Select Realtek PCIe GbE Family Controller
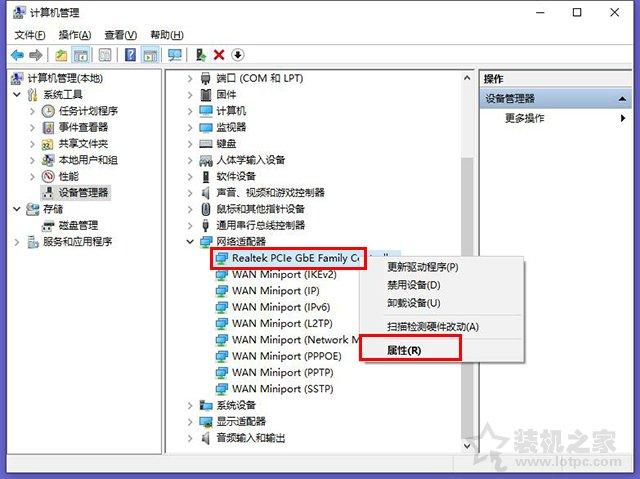640x479 pixels. 295,258
